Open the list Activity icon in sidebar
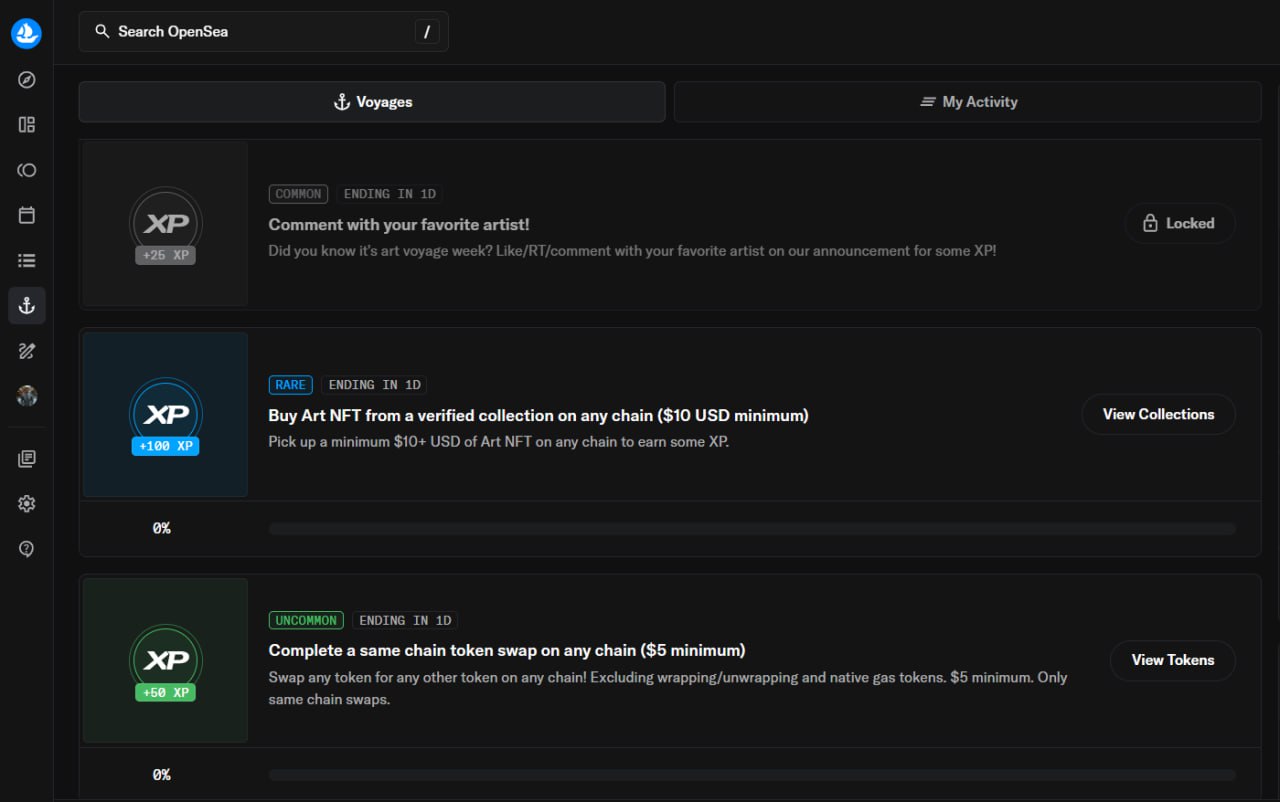 pyautogui.click(x=27, y=260)
